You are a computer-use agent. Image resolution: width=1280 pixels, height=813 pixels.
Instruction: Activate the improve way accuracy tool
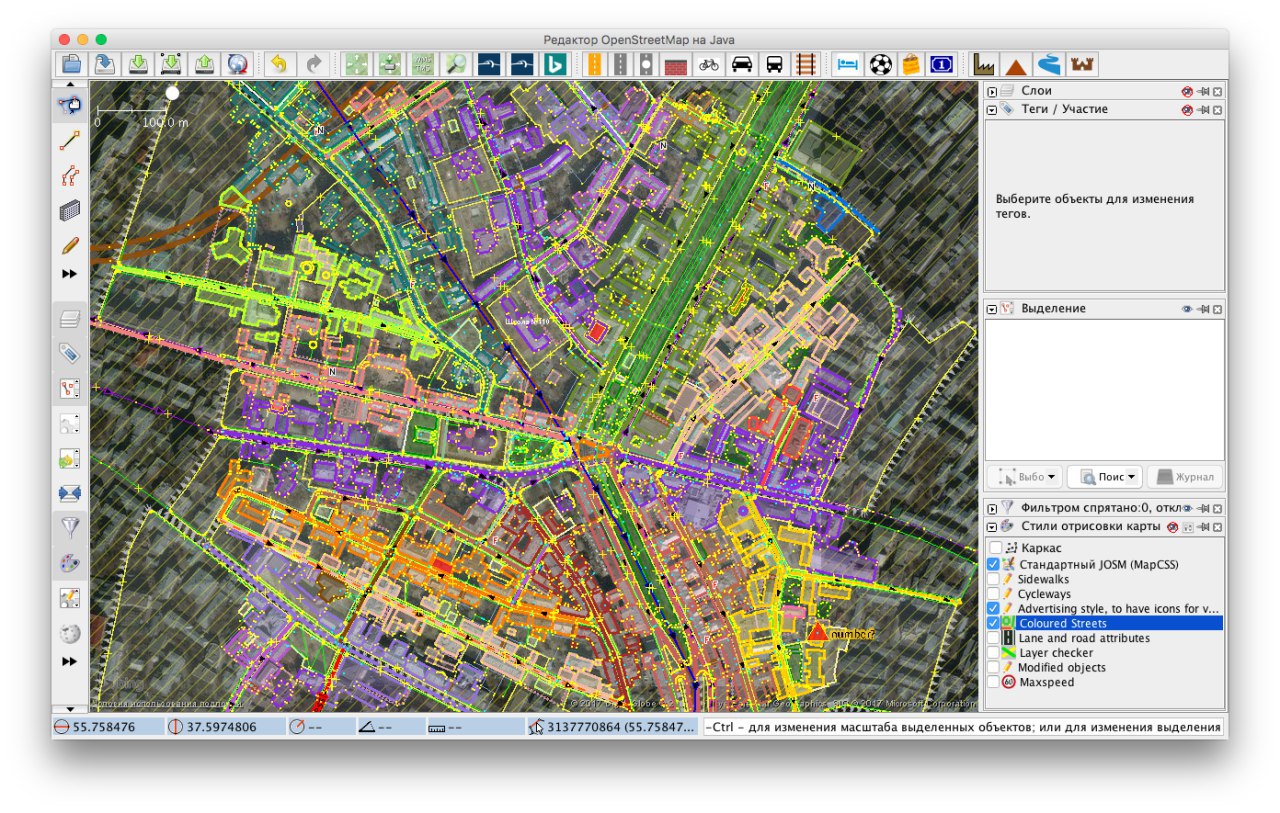tap(70, 176)
